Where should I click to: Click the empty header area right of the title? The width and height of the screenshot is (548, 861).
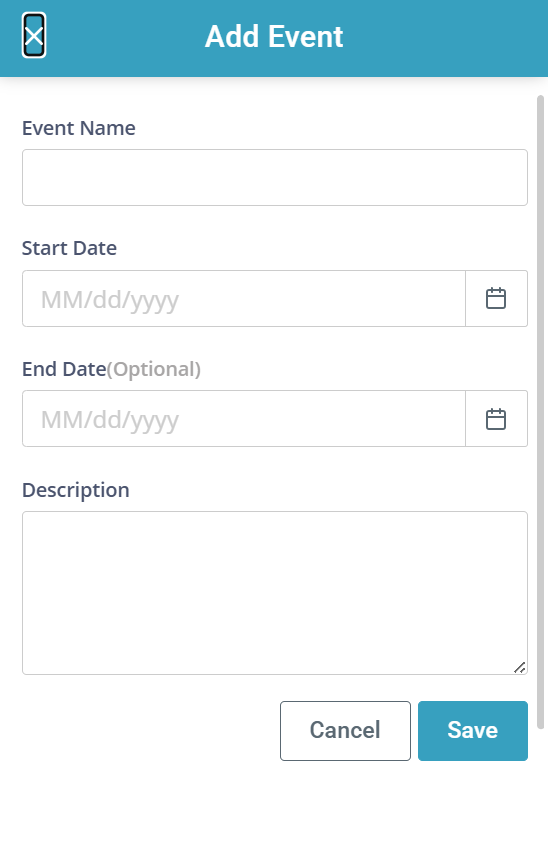click(x=445, y=37)
